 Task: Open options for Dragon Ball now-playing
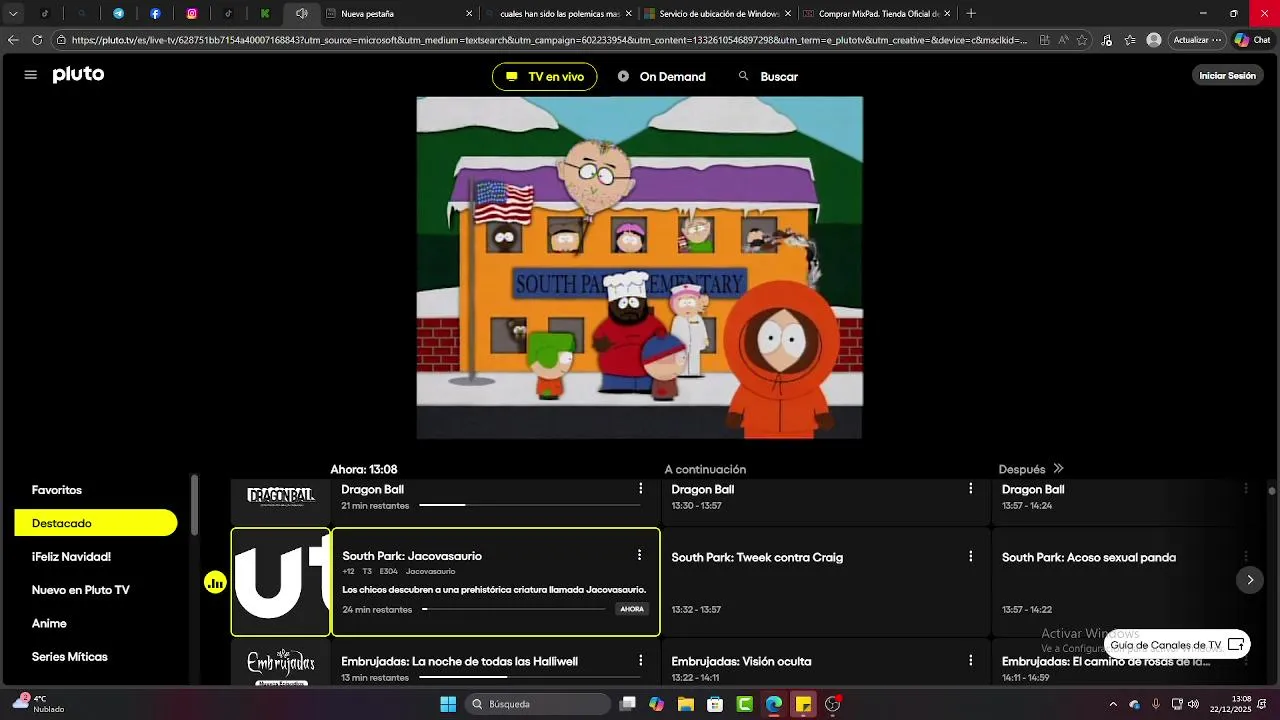click(x=640, y=489)
